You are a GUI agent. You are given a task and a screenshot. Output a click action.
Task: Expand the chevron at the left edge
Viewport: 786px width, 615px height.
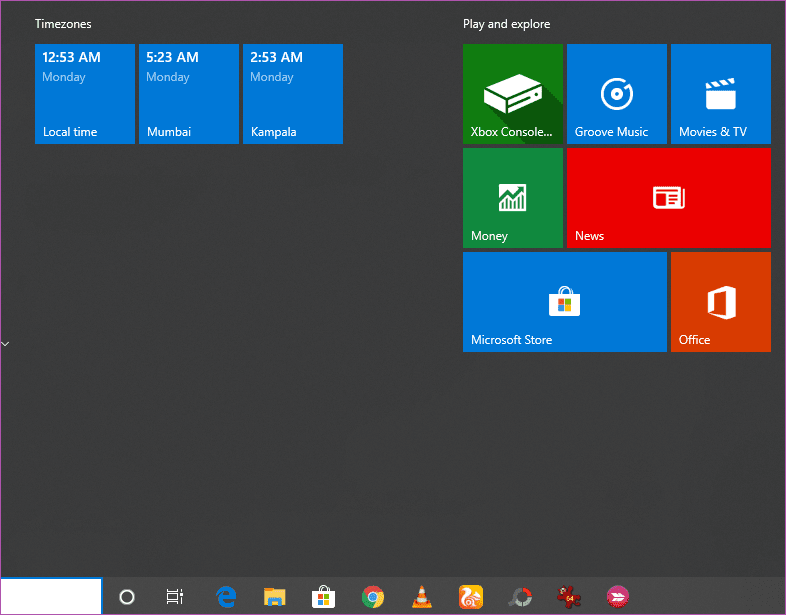click(x=5, y=344)
